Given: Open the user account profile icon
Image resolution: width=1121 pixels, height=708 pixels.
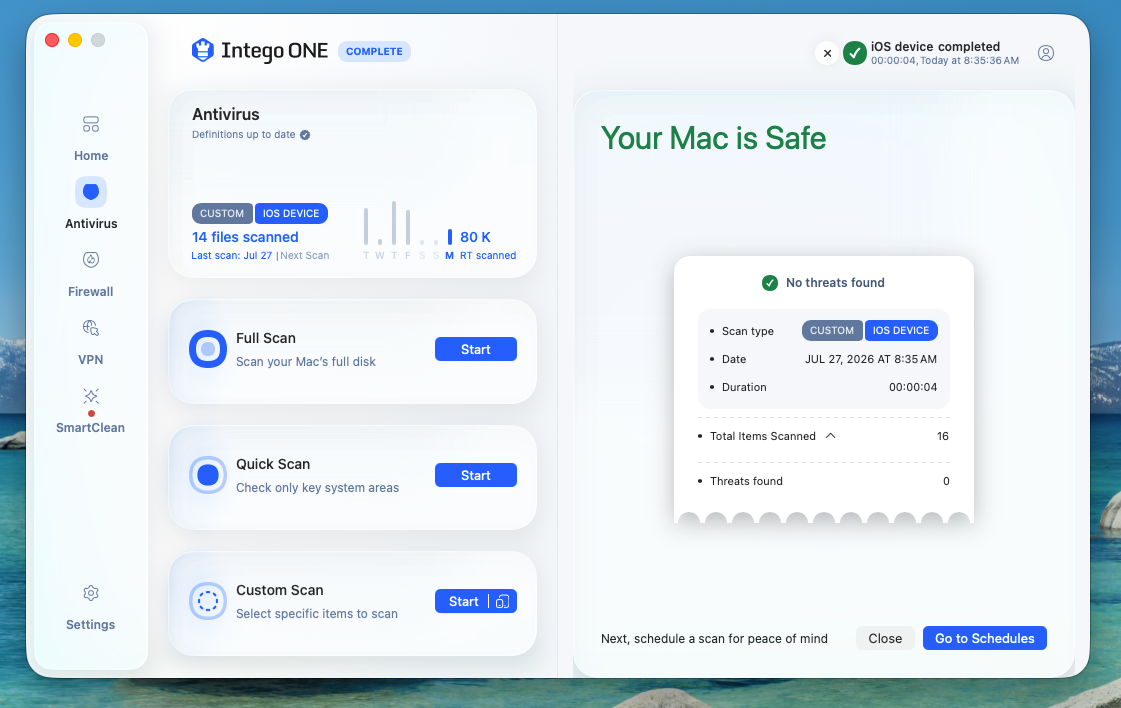Looking at the screenshot, I should coord(1045,53).
